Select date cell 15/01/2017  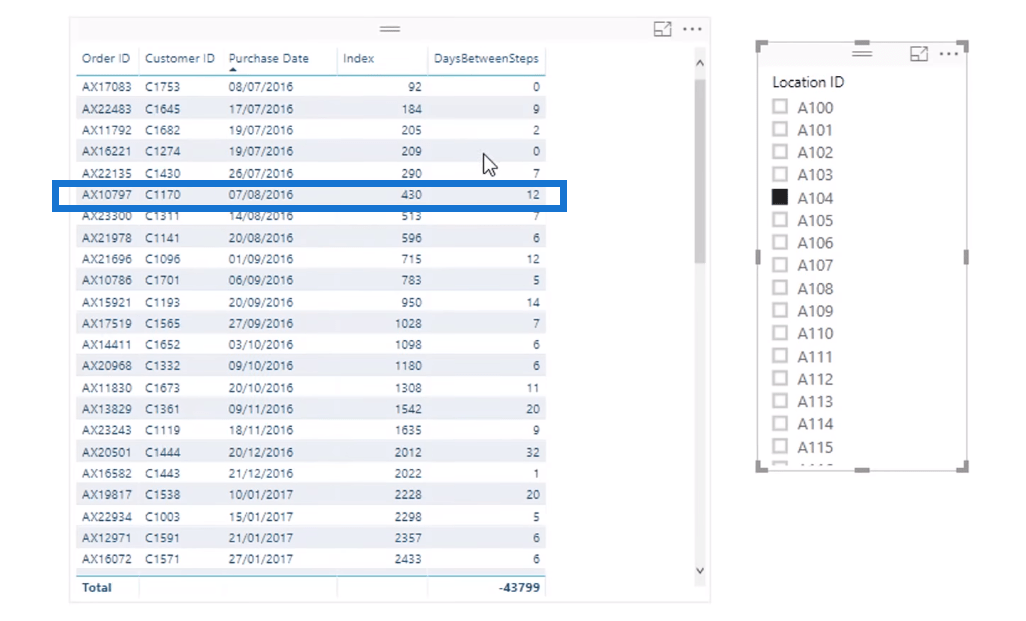(x=260, y=516)
